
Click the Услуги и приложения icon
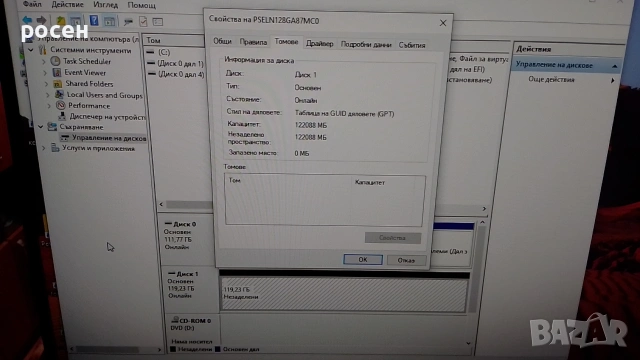pos(55,148)
